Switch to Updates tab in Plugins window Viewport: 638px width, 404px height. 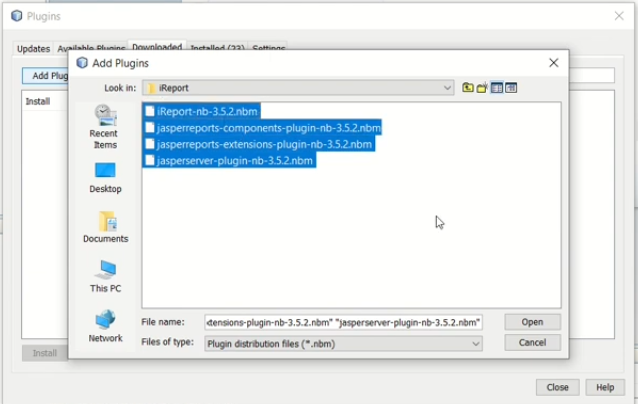[33, 49]
